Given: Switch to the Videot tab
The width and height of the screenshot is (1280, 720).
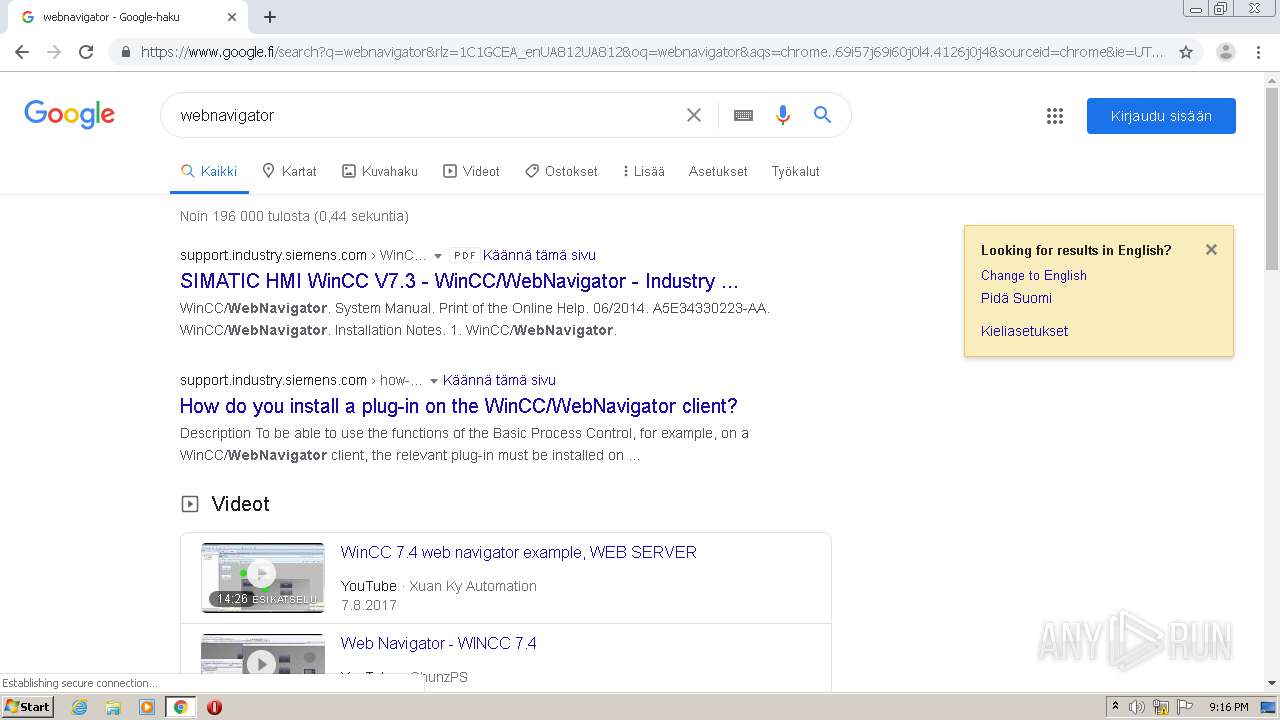Looking at the screenshot, I should click(x=471, y=171).
